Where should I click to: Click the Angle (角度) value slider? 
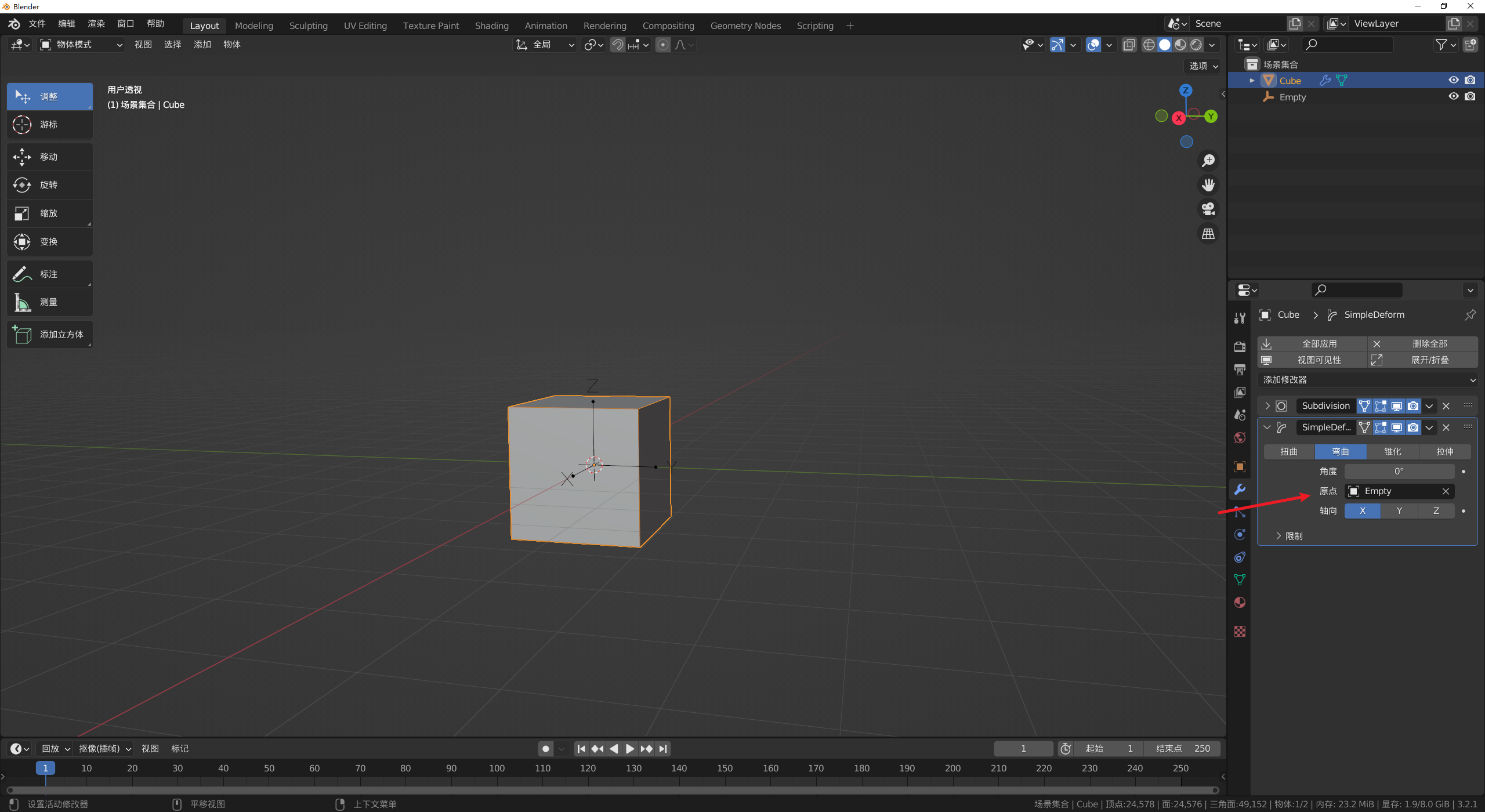tap(1399, 472)
